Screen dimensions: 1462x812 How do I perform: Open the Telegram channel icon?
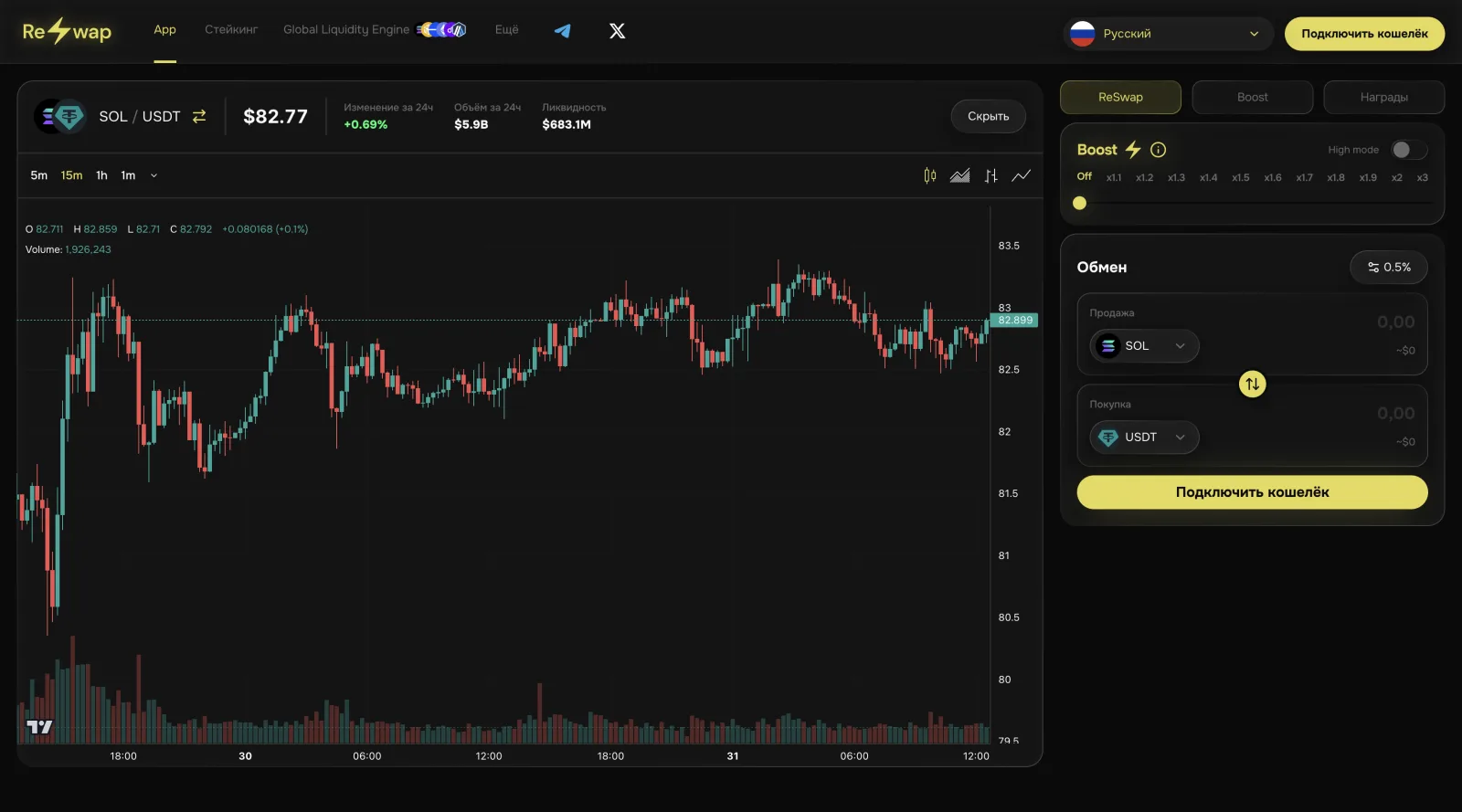coord(563,31)
